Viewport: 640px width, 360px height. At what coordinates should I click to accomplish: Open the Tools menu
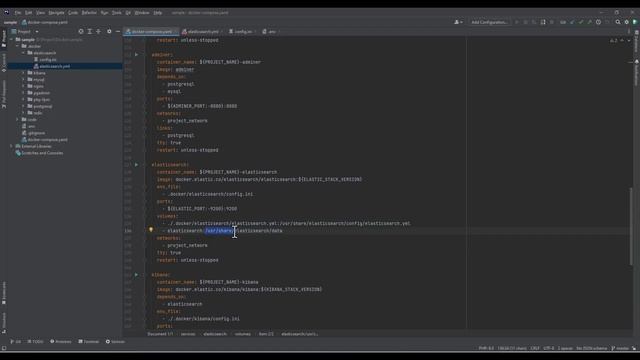point(117,13)
